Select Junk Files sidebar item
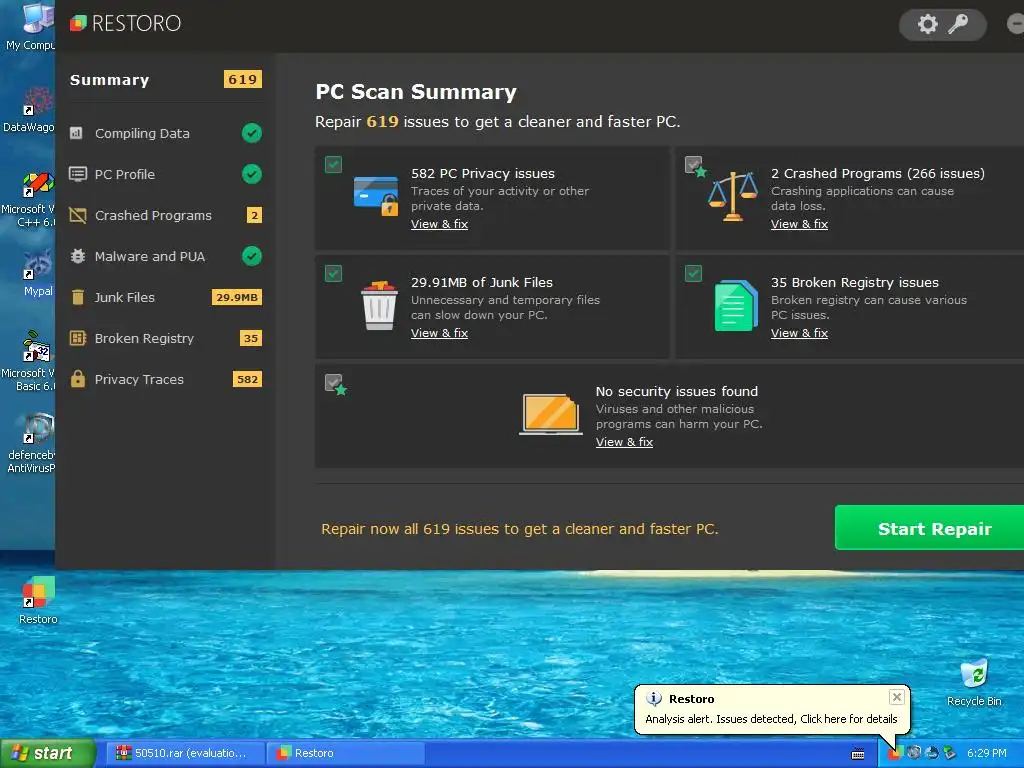 point(165,297)
